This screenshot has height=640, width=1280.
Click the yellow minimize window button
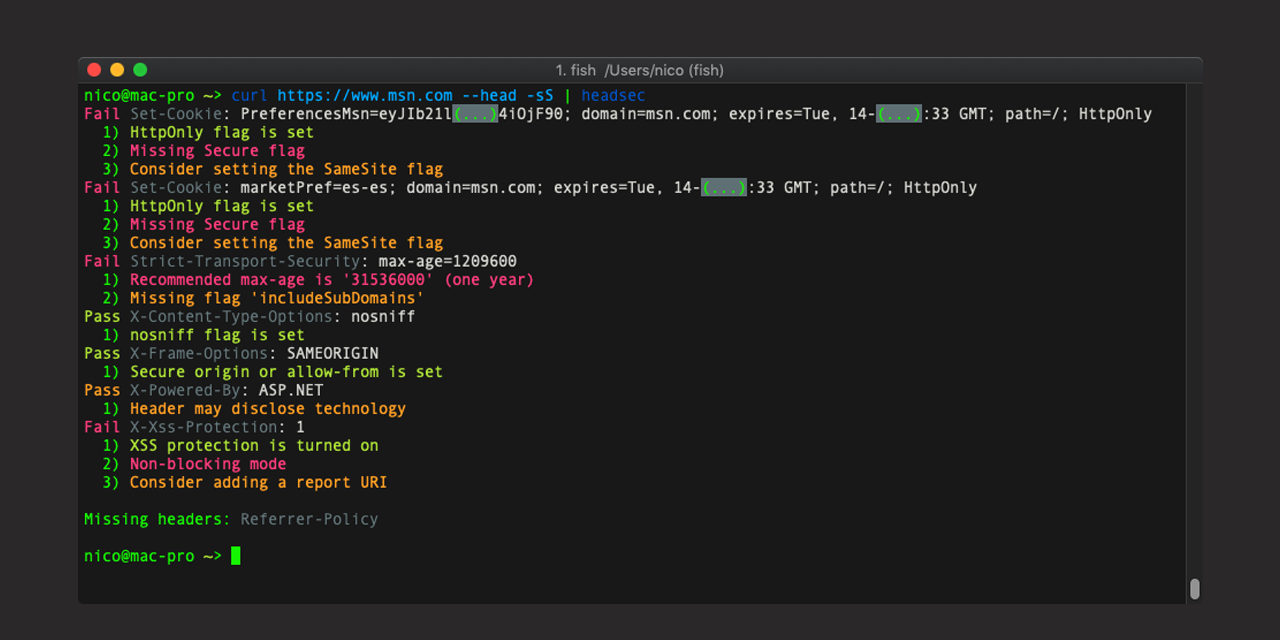117,70
